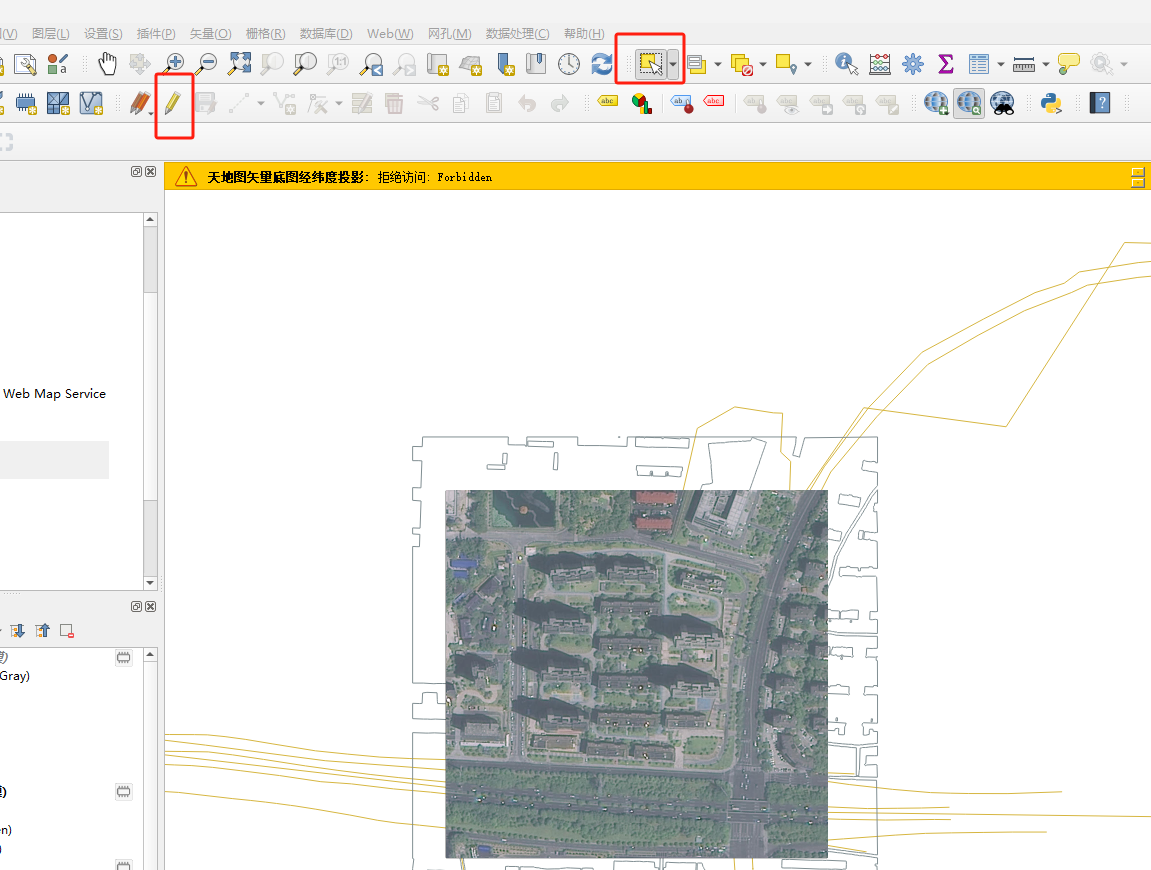
Task: Open the 矢量 (Vector) menu
Action: [210, 34]
